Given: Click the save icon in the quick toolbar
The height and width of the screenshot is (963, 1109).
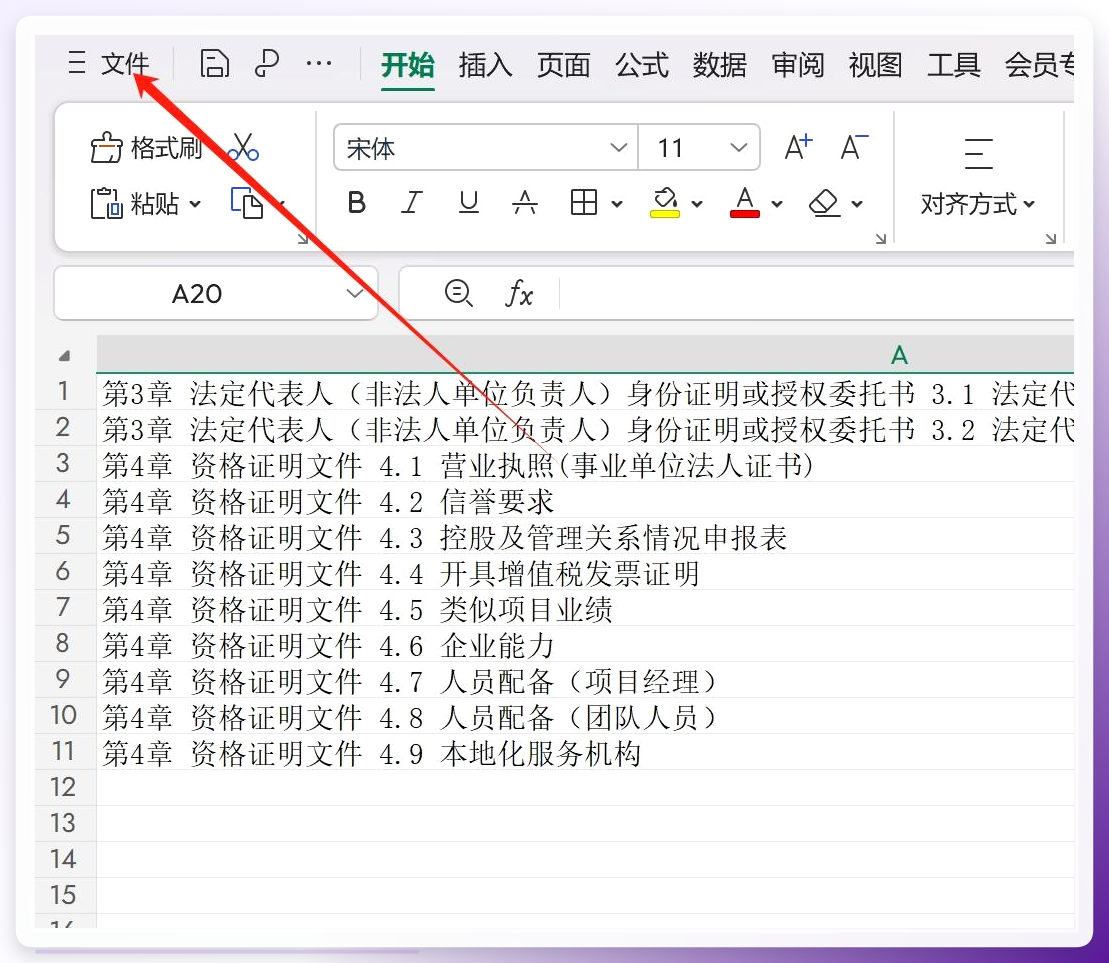Looking at the screenshot, I should [214, 64].
